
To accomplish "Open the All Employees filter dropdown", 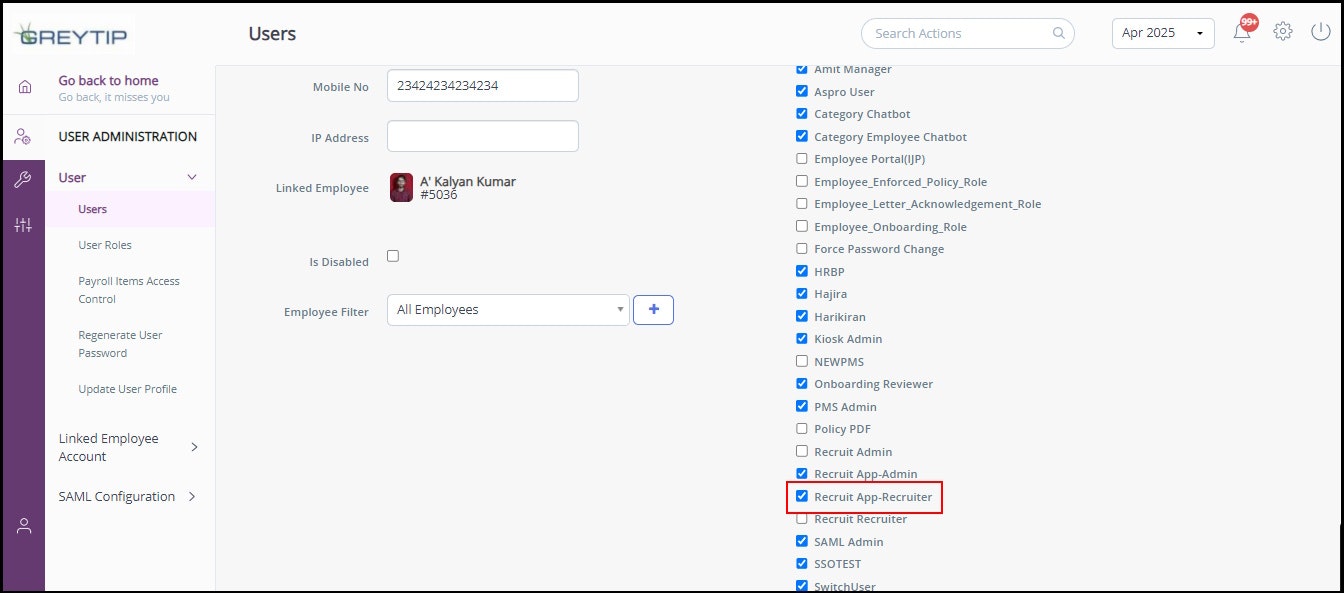I will [508, 310].
